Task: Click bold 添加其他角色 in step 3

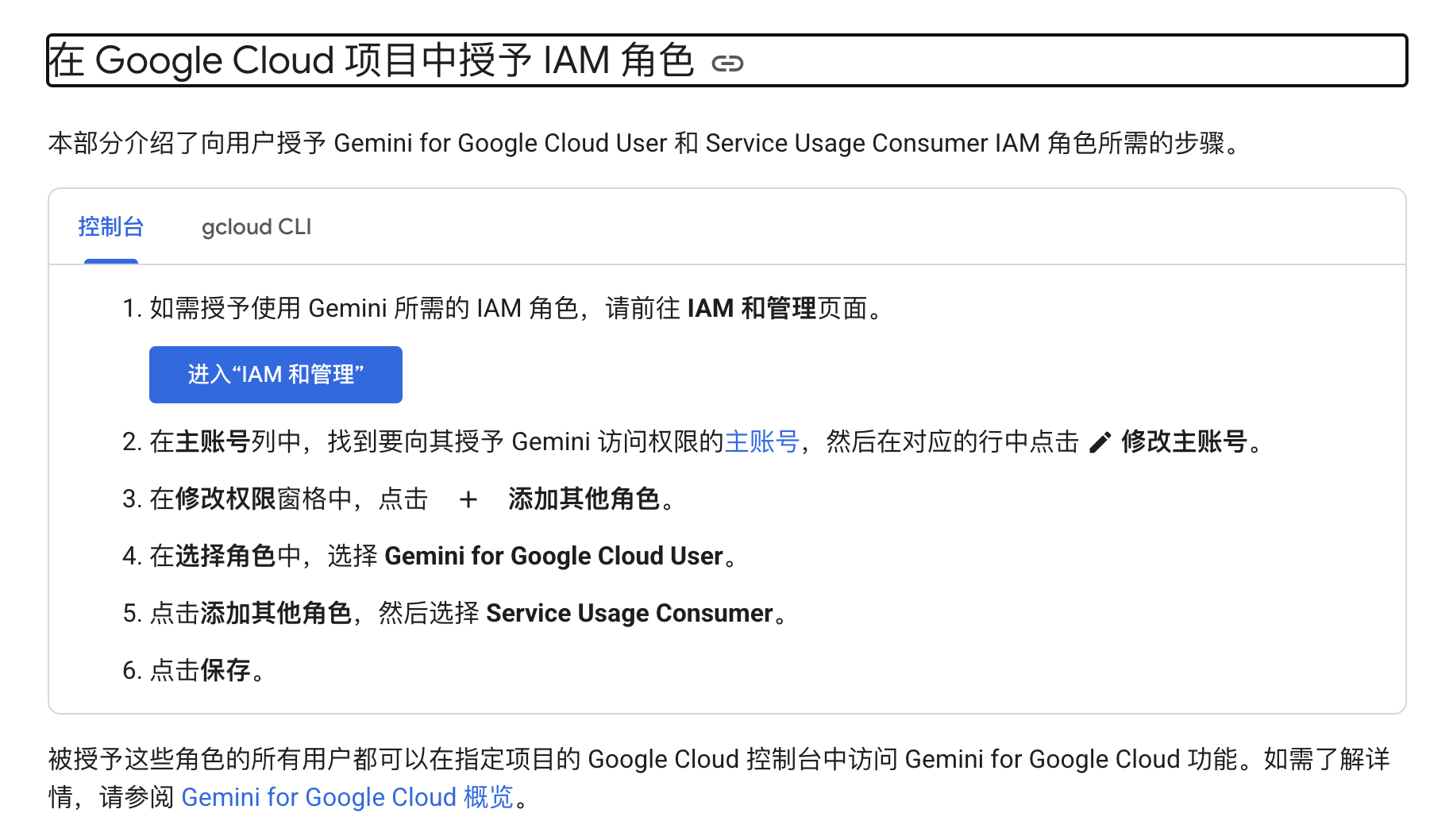Action: [584, 499]
